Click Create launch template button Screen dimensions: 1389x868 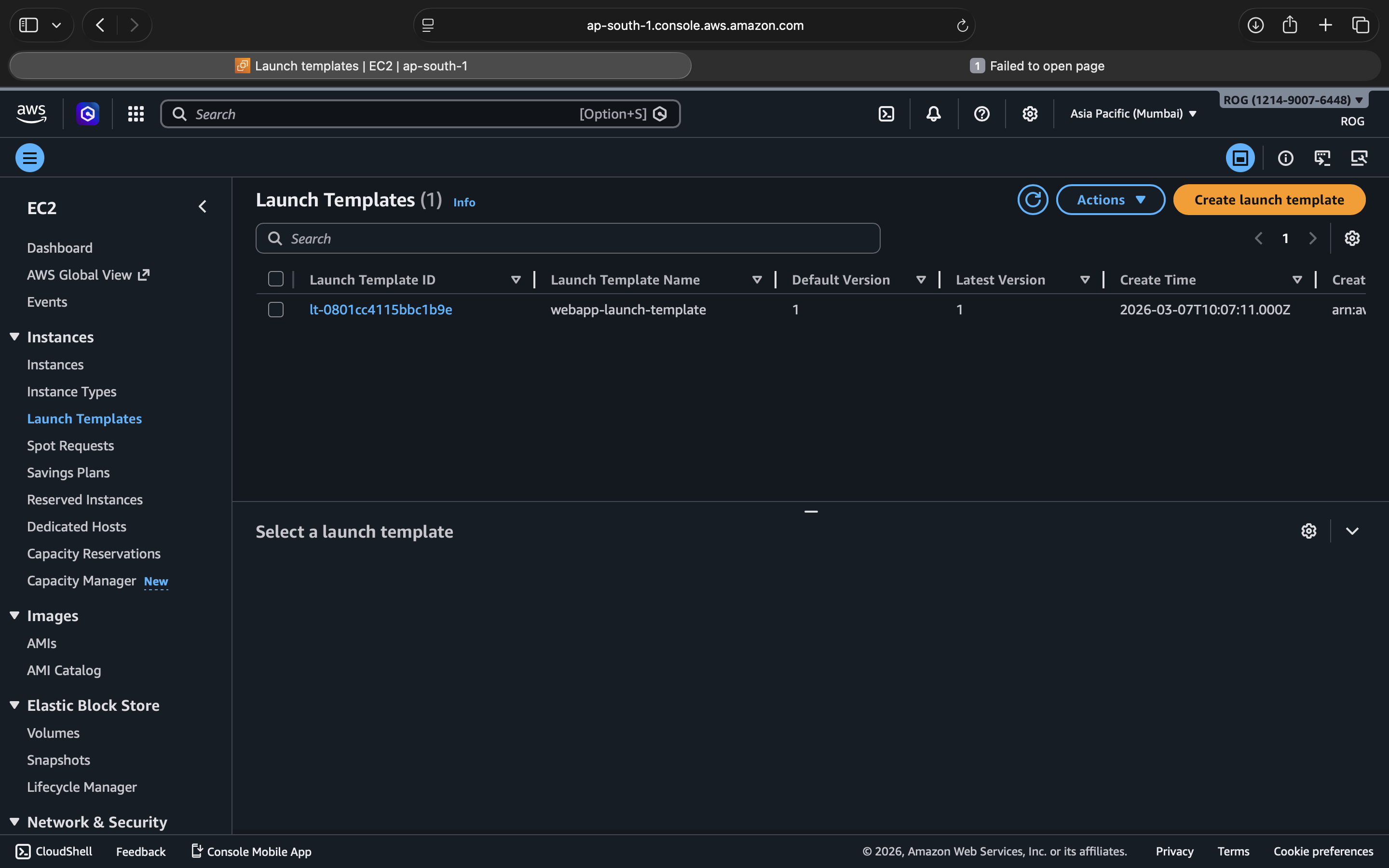pos(1268,200)
